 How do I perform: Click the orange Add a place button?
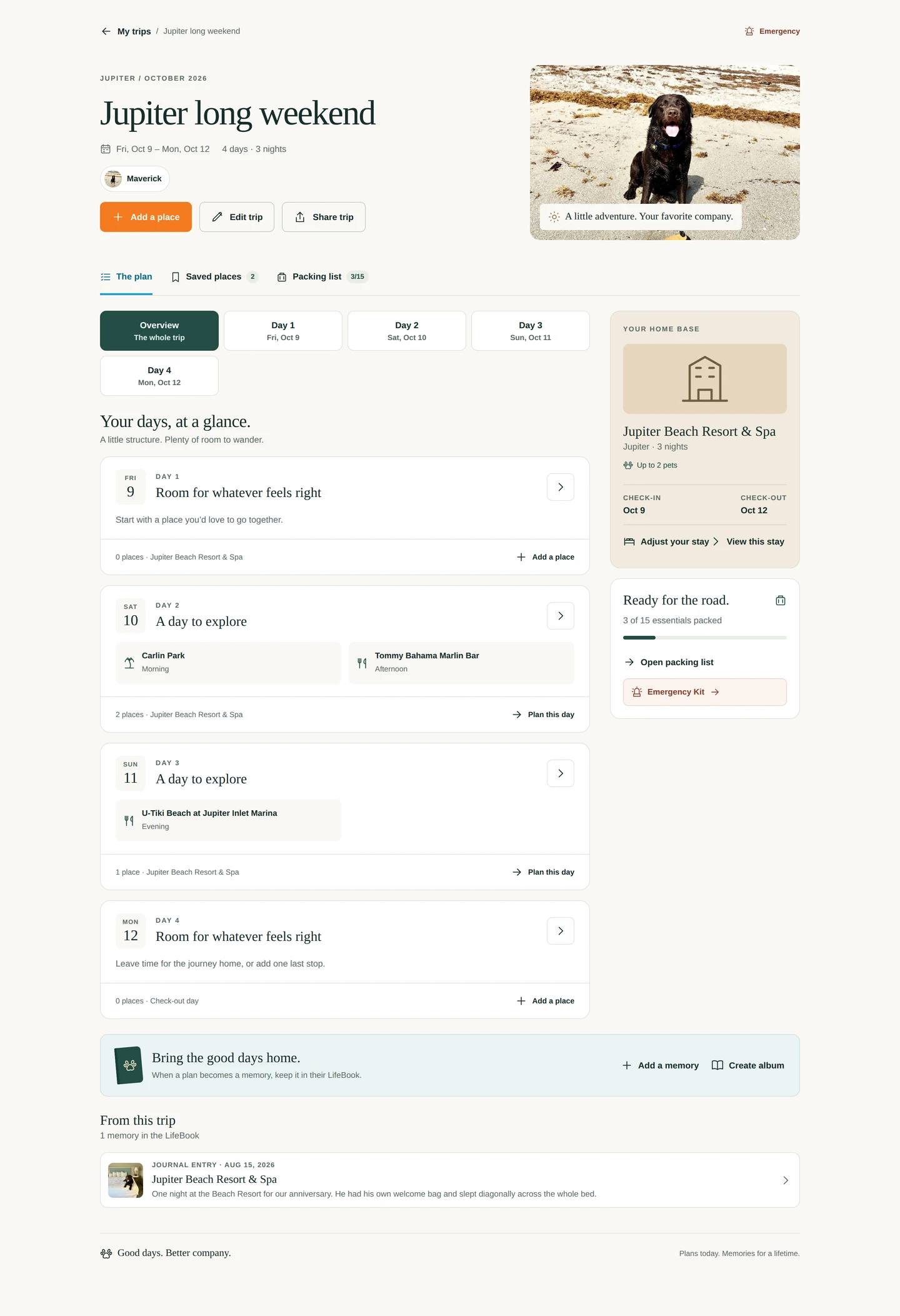(x=146, y=217)
